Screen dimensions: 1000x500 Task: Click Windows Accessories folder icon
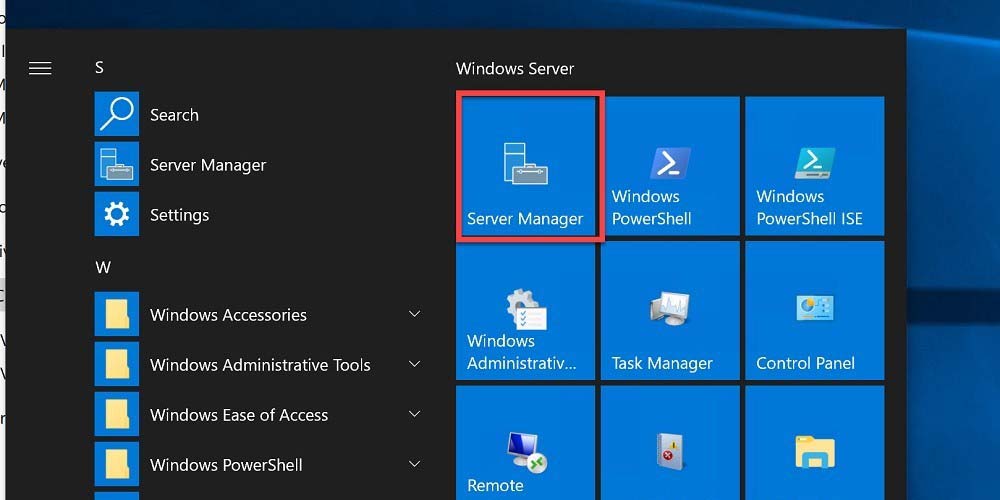tap(117, 314)
